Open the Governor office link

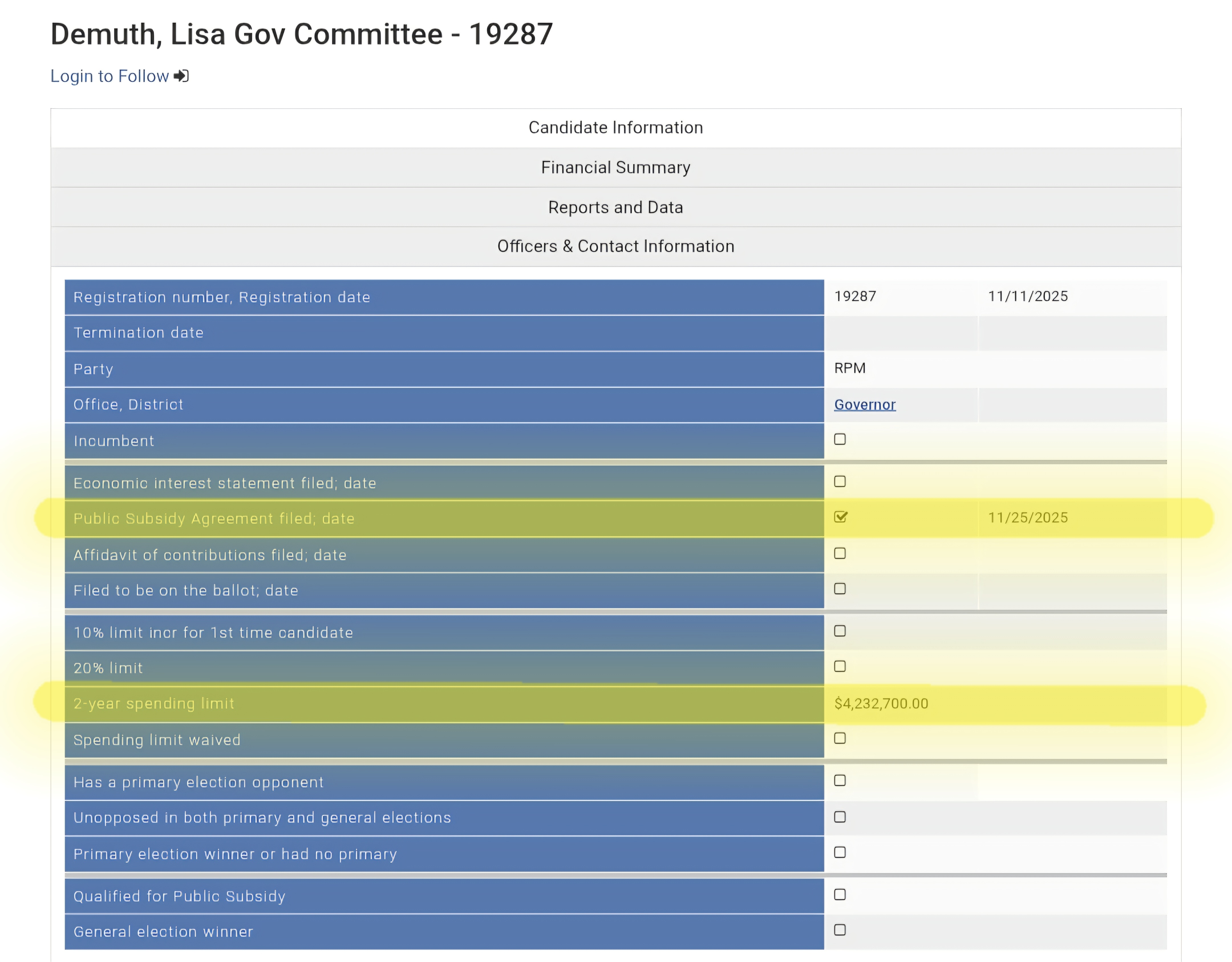click(864, 405)
